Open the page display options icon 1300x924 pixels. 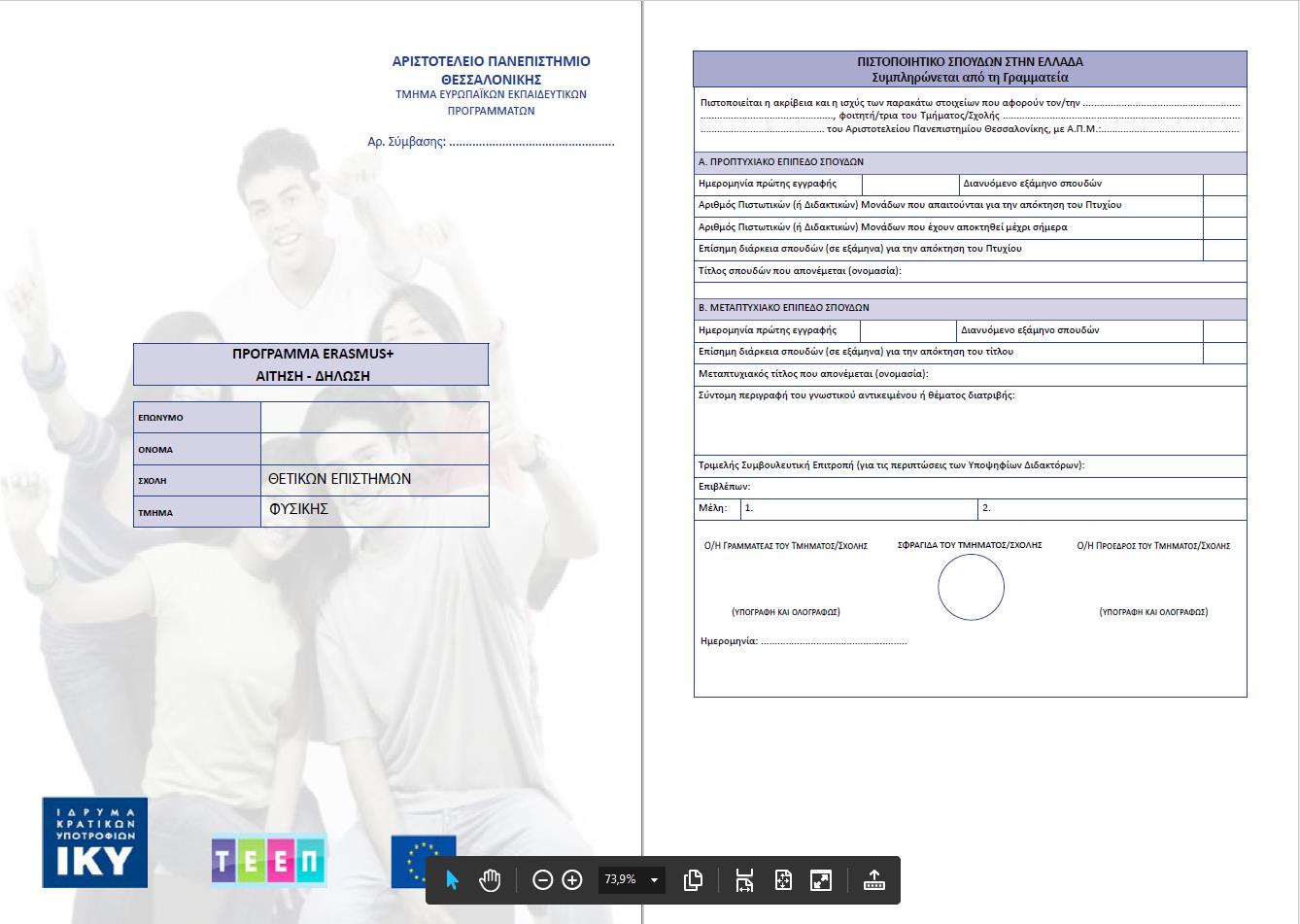[693, 880]
